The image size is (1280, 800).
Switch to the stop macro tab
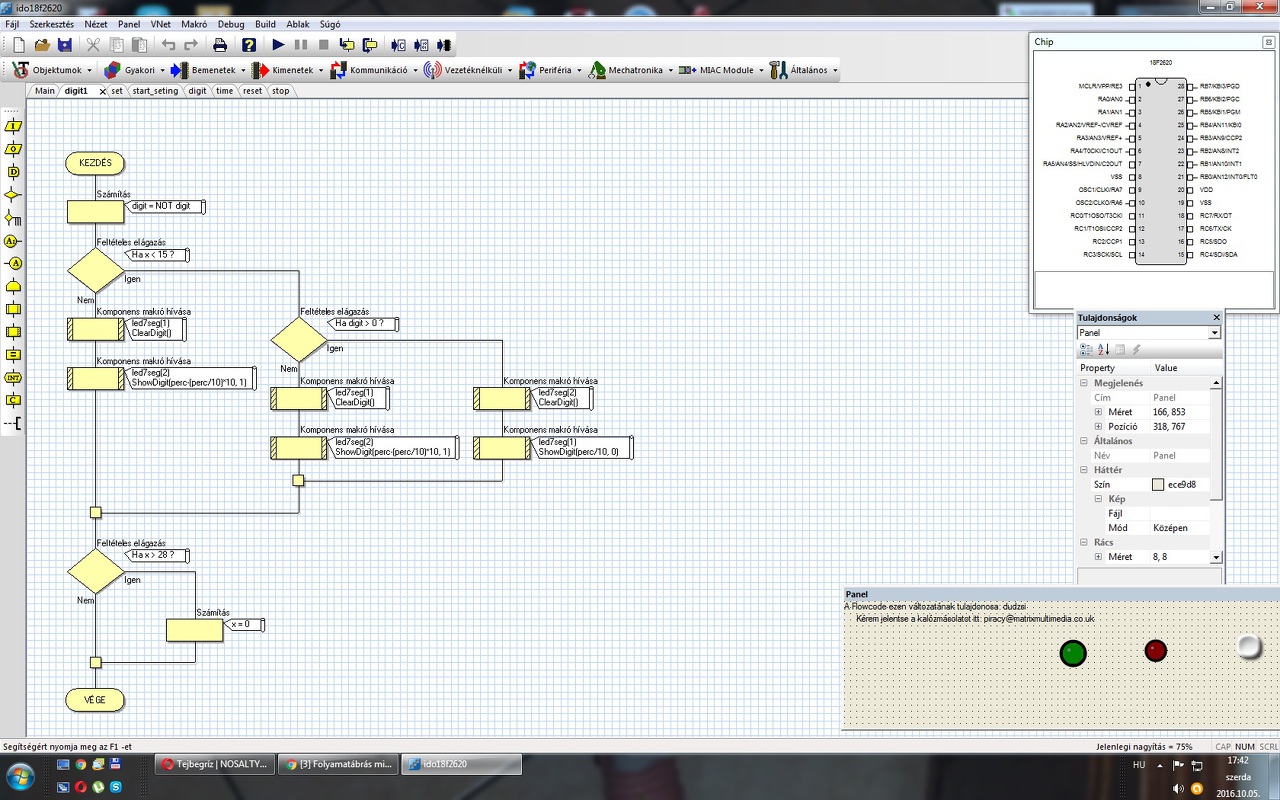[x=280, y=91]
